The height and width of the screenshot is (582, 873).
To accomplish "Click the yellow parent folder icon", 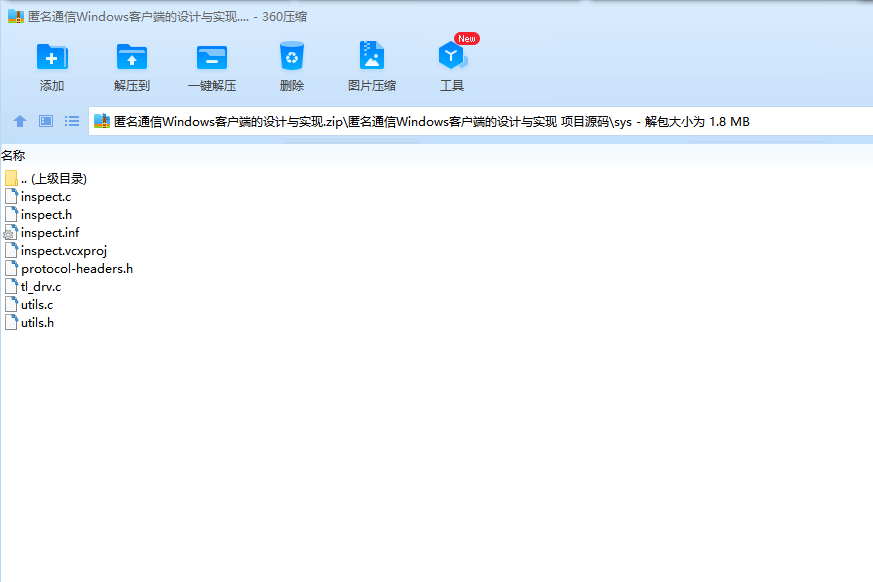I will (x=11, y=178).
